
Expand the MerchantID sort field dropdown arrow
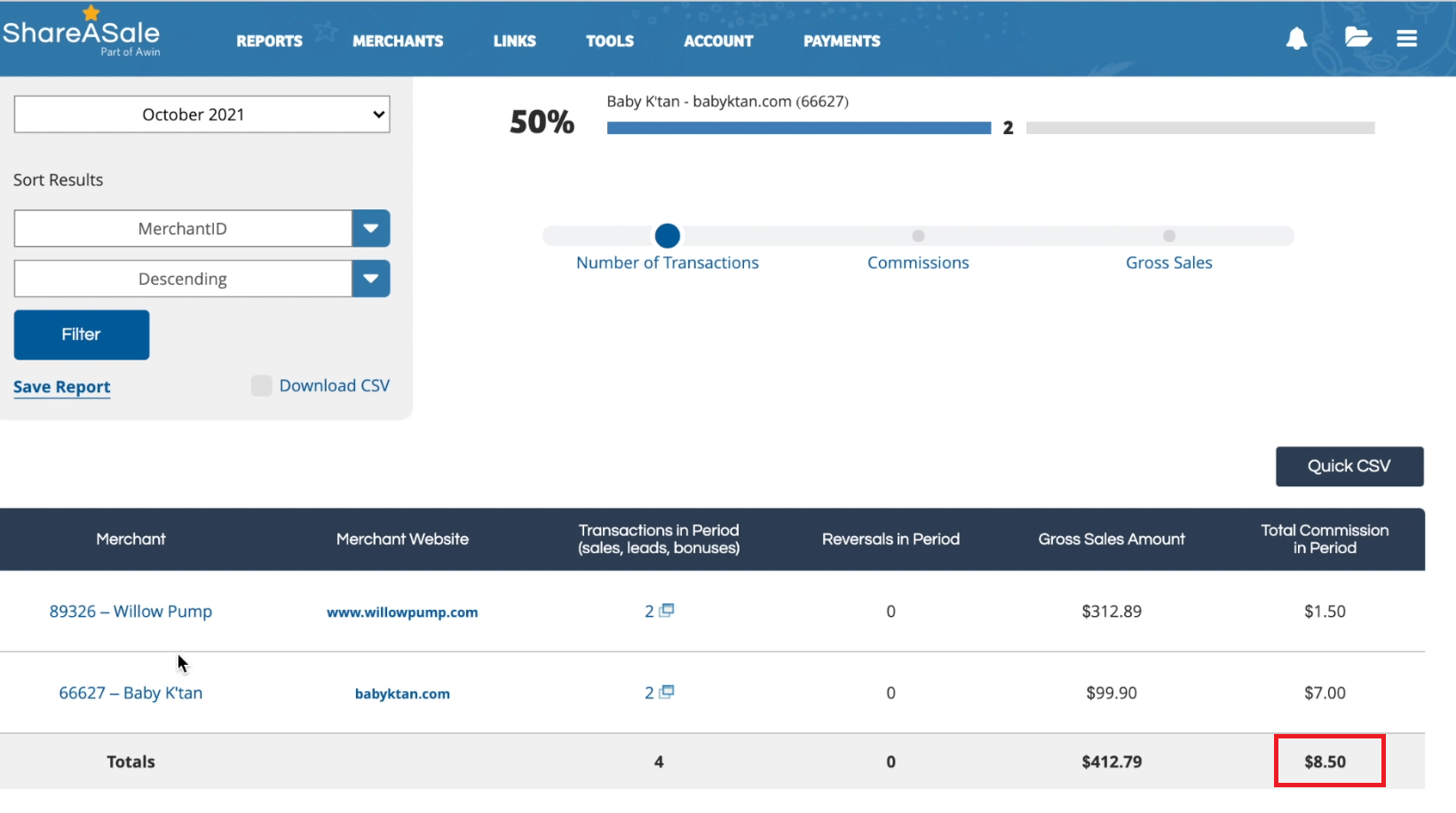pyautogui.click(x=371, y=228)
